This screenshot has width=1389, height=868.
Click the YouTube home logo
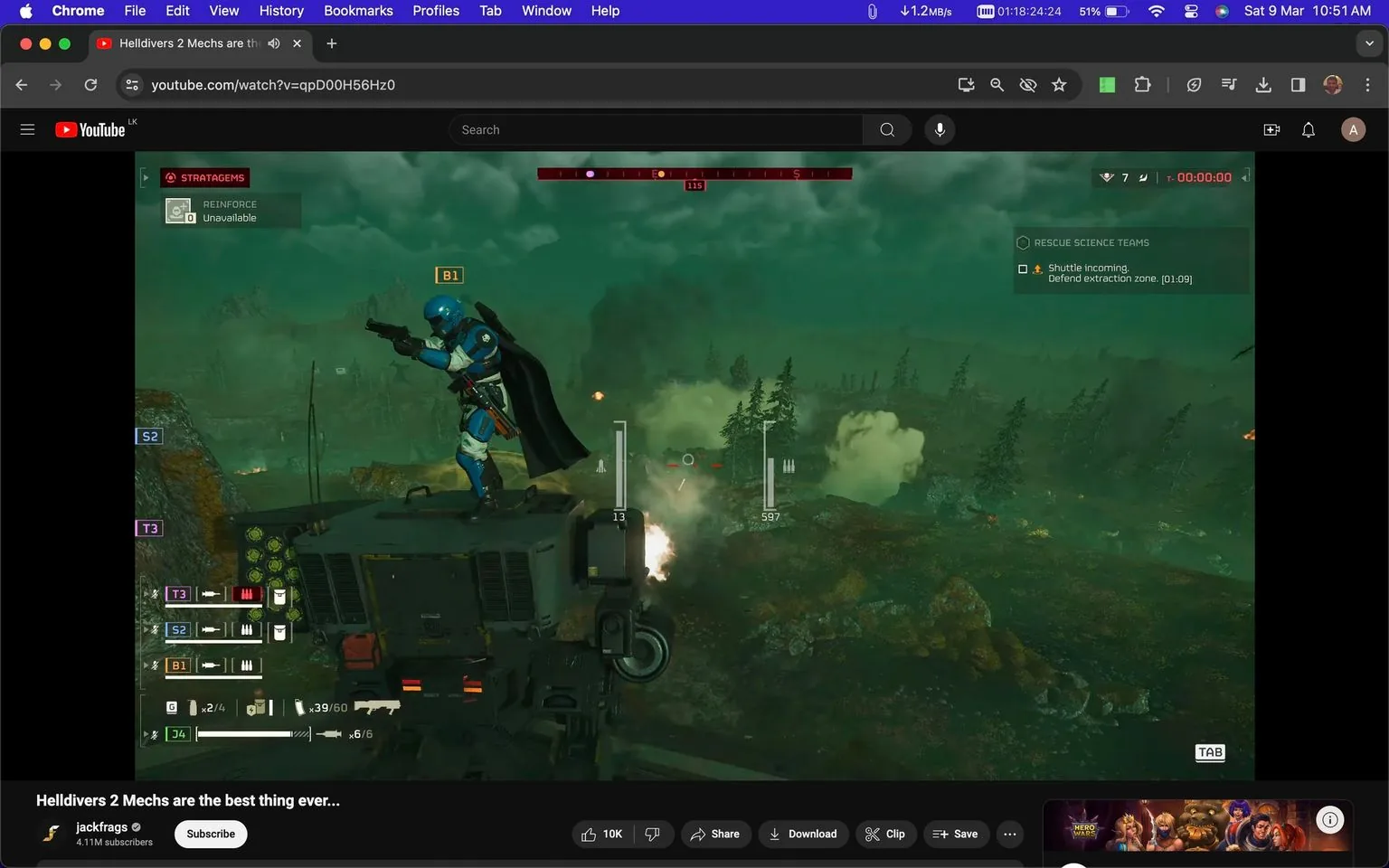[x=89, y=129]
